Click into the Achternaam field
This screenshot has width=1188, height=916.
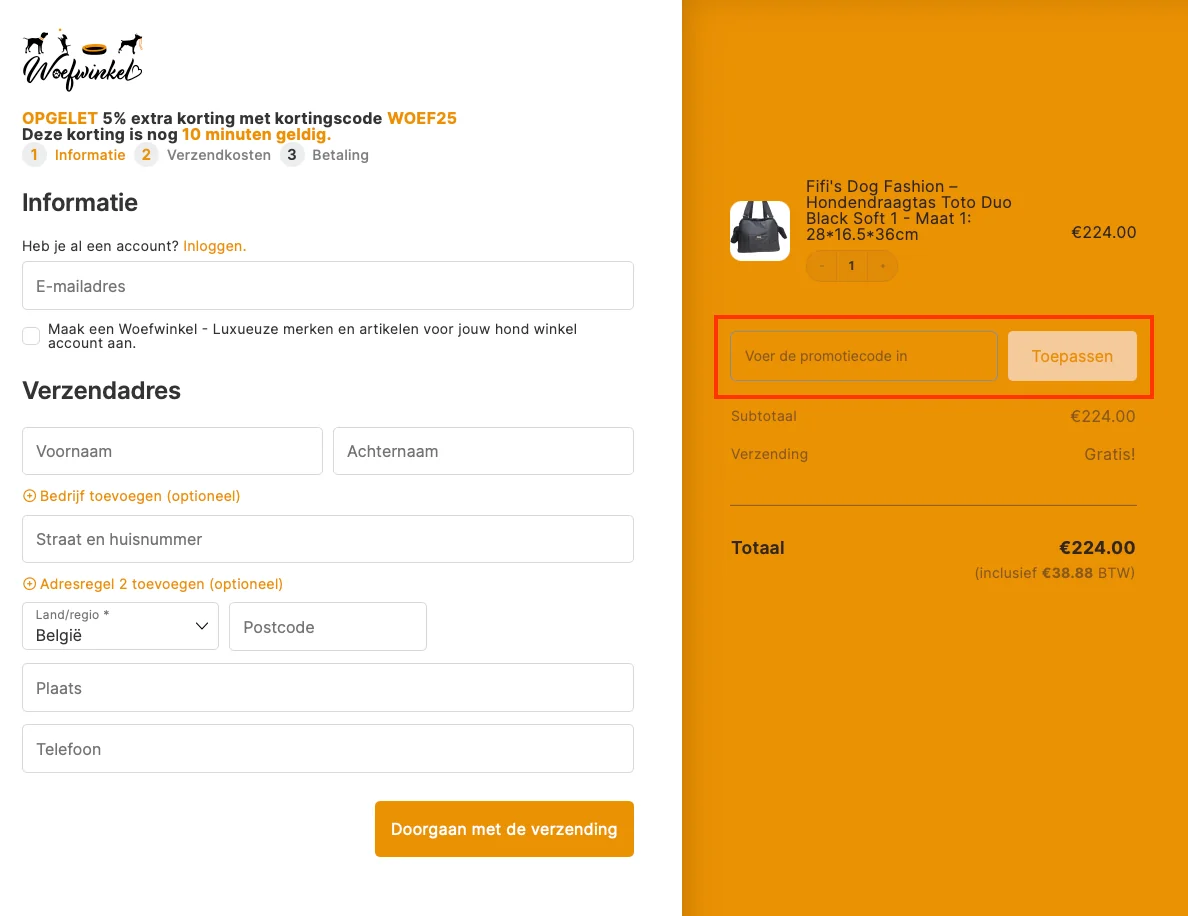click(483, 451)
